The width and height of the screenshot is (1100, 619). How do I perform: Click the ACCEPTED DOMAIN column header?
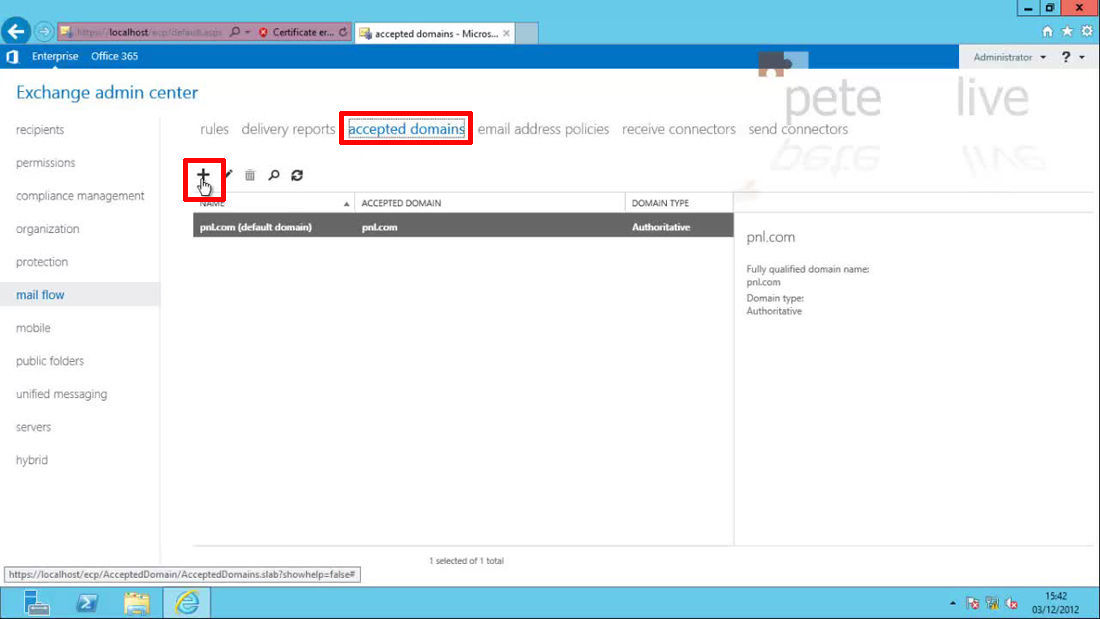click(490, 203)
